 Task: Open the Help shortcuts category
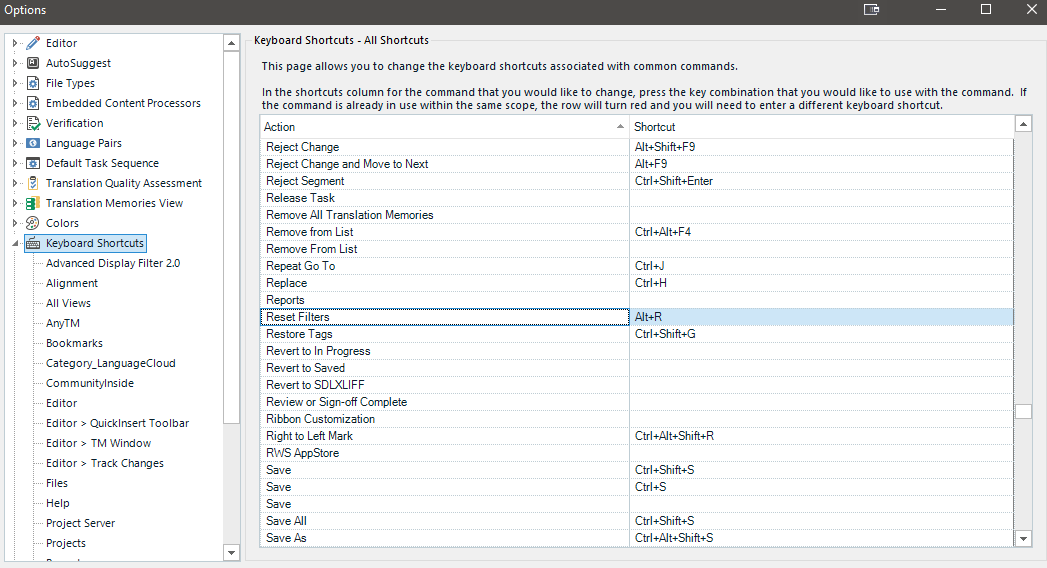tap(57, 503)
